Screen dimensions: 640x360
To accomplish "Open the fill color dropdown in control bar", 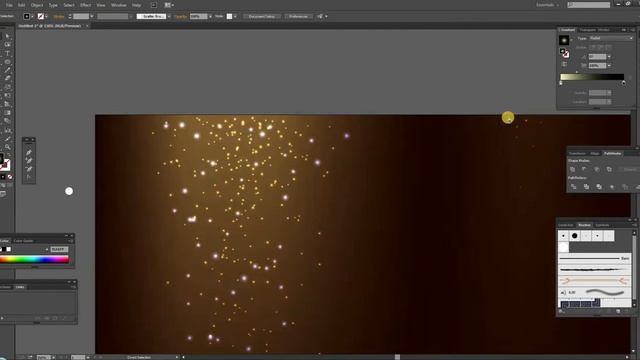I will [32, 17].
